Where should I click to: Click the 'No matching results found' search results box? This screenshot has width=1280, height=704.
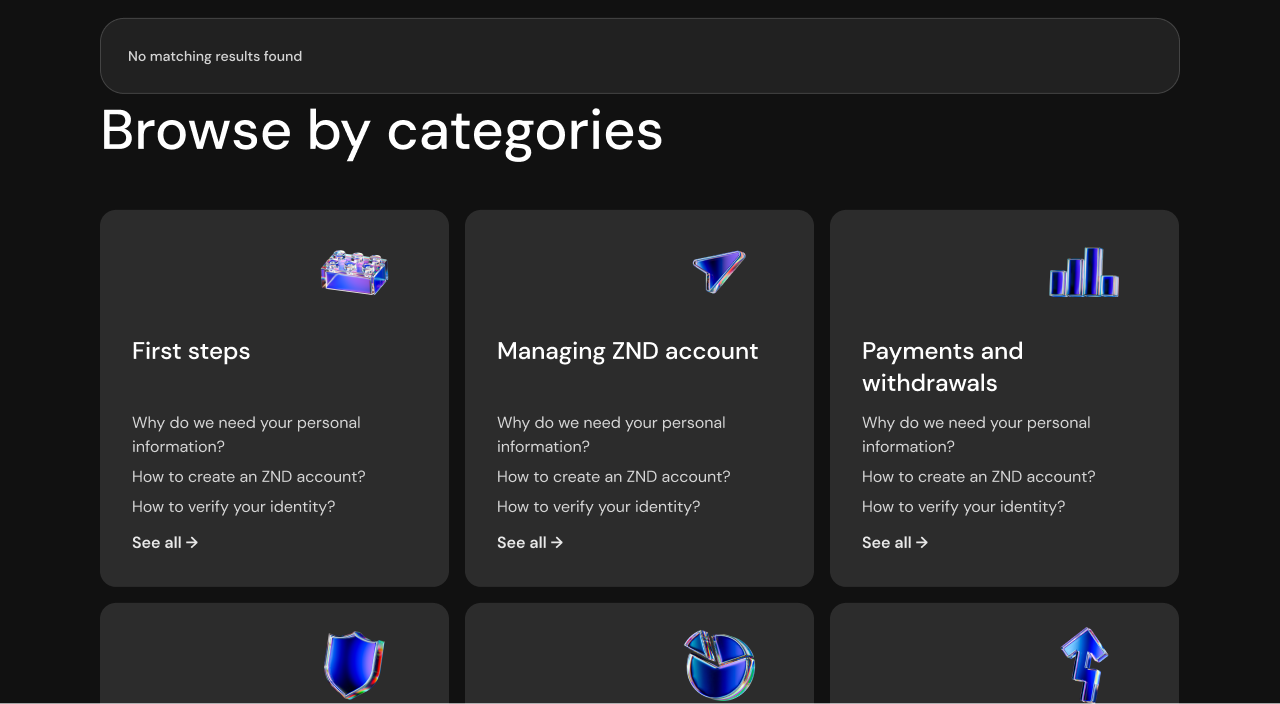pos(640,56)
